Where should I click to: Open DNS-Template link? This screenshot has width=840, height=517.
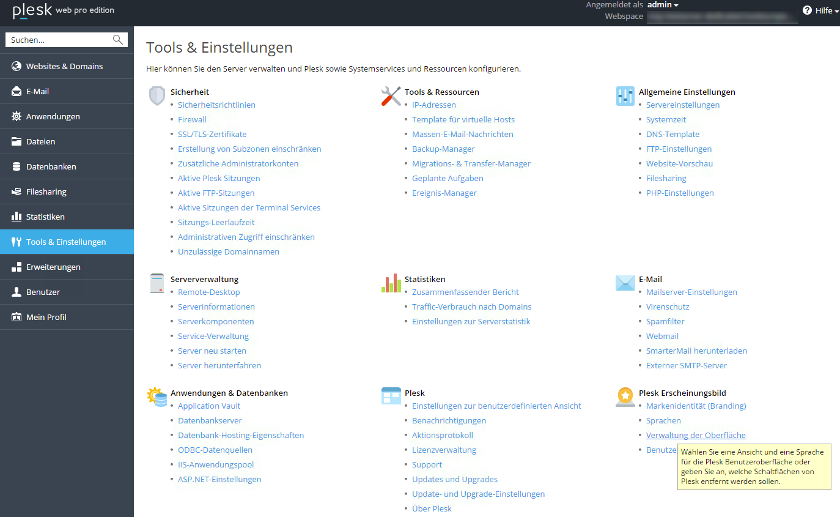click(672, 134)
